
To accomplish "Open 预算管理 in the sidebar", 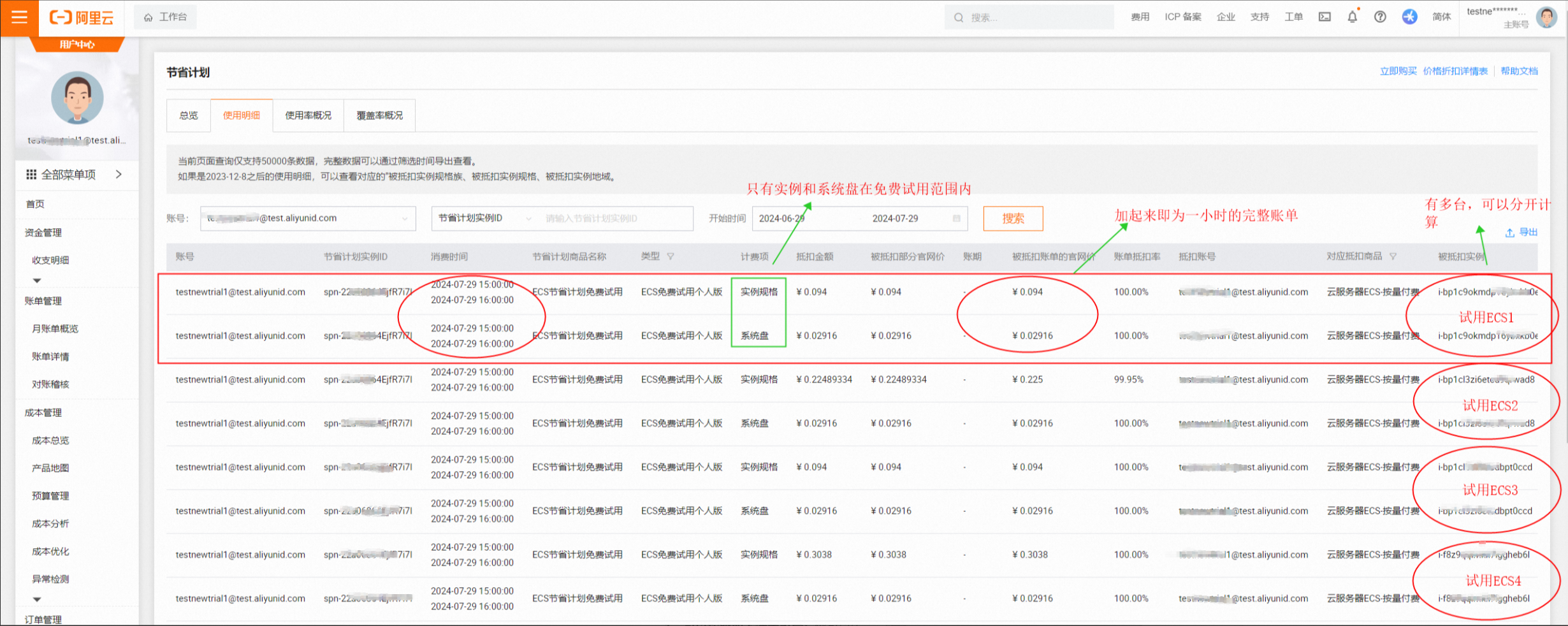I will [50, 496].
